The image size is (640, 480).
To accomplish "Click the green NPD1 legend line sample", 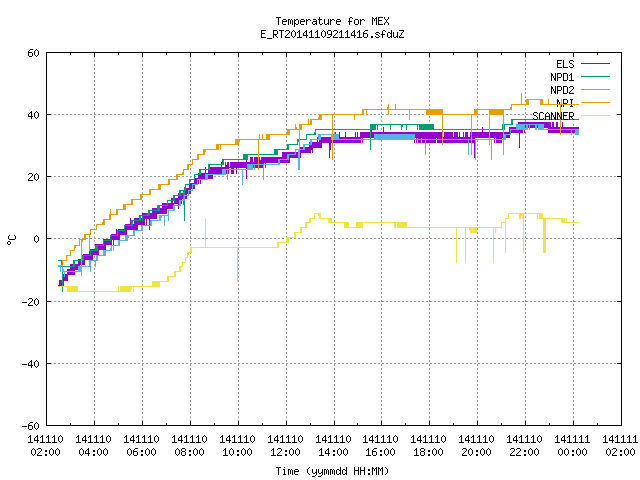I will 595,76.
